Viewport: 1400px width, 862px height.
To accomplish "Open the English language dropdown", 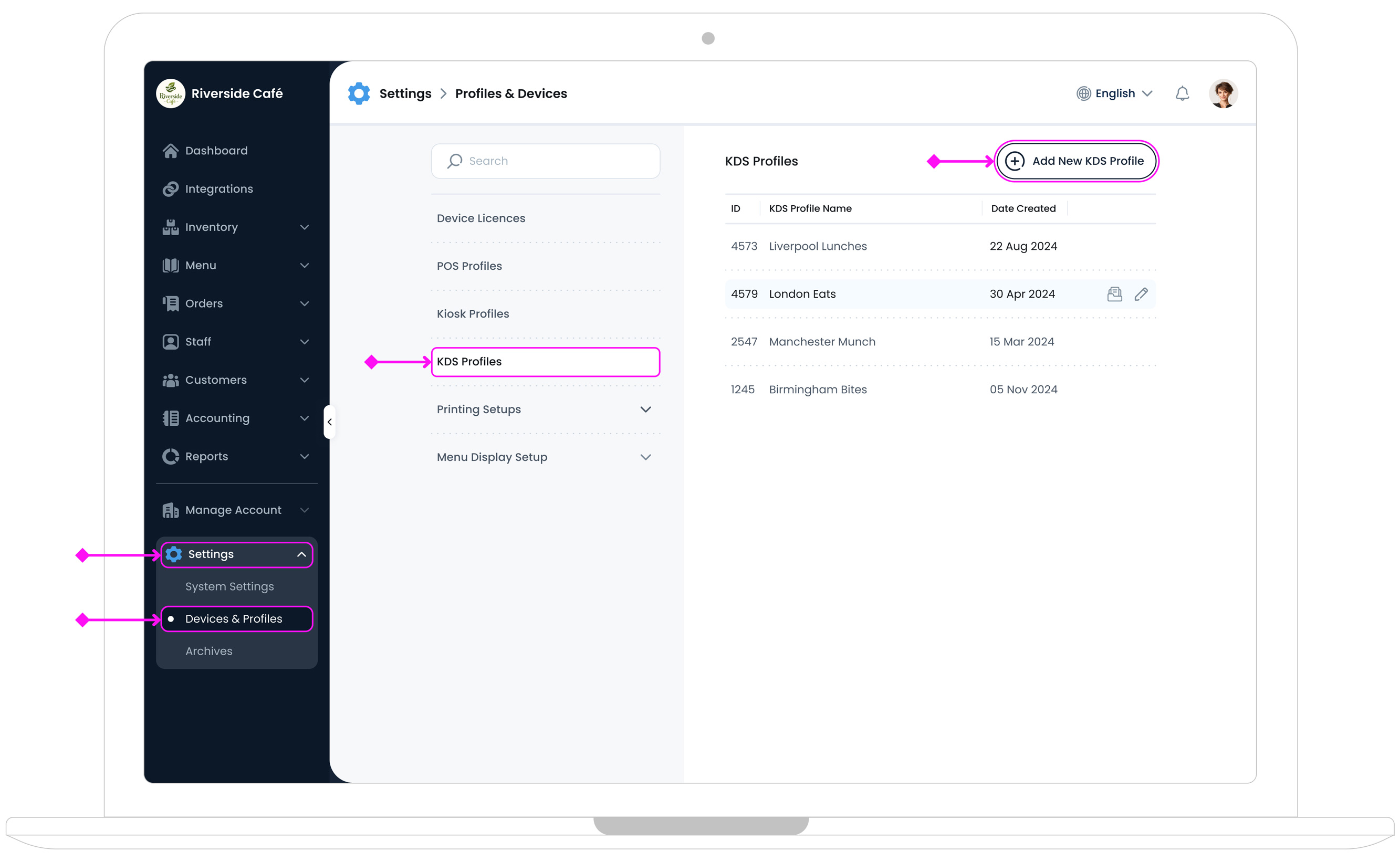I will [x=1114, y=93].
